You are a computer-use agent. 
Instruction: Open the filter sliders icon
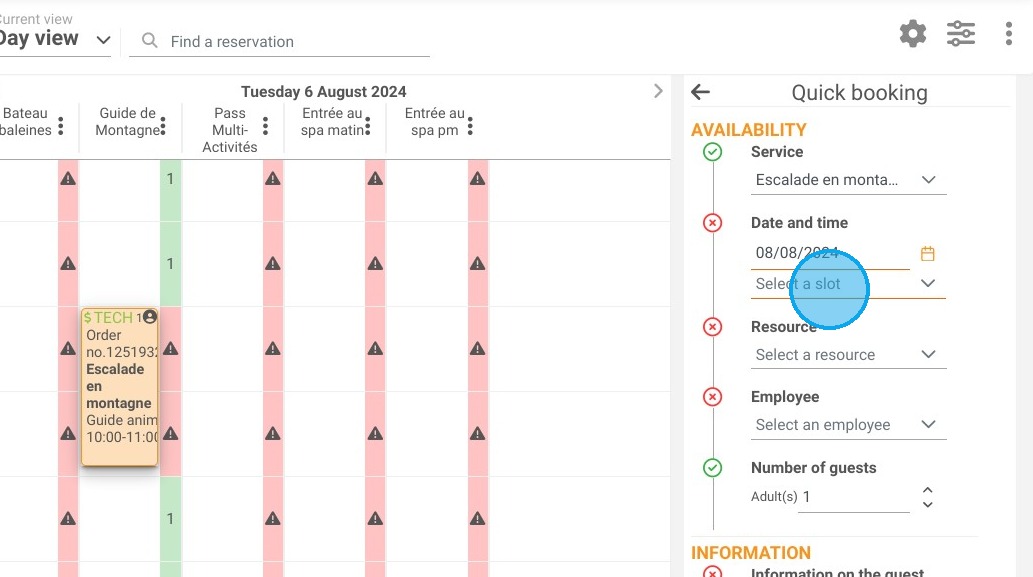pos(961,34)
